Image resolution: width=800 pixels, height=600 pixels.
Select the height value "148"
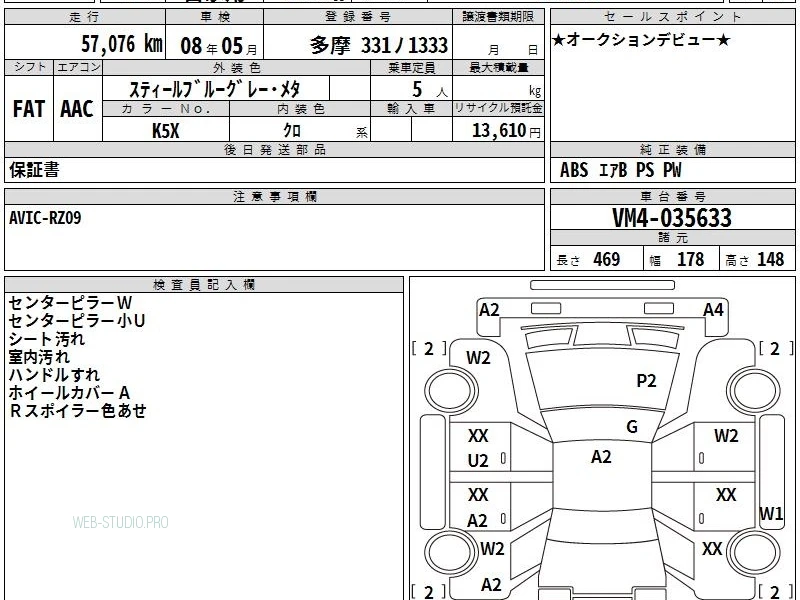[770, 259]
